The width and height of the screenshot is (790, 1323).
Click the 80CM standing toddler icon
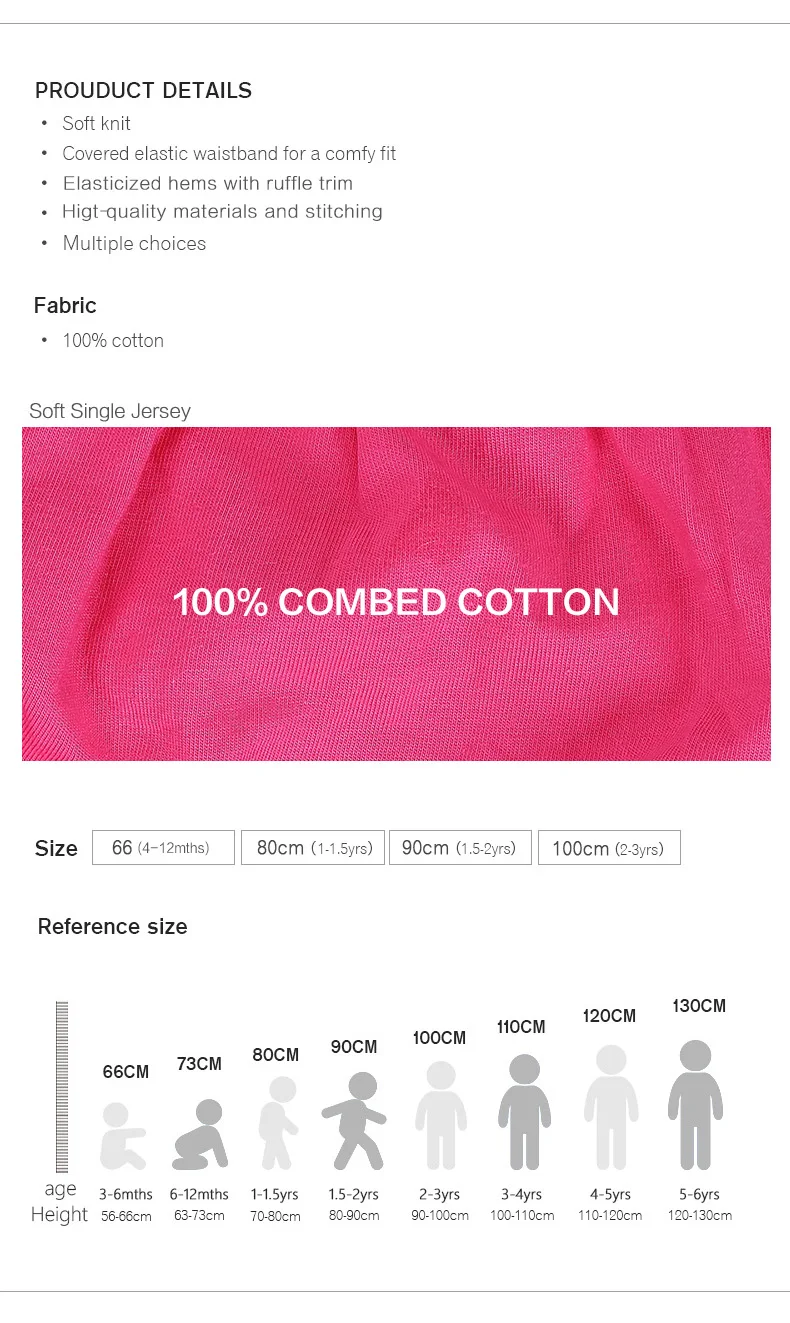278,1123
